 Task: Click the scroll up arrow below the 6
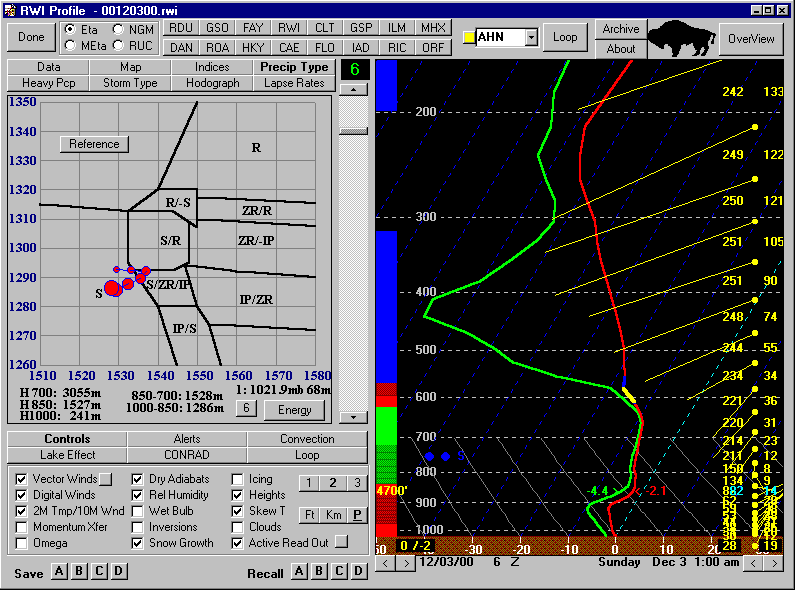tap(354, 89)
